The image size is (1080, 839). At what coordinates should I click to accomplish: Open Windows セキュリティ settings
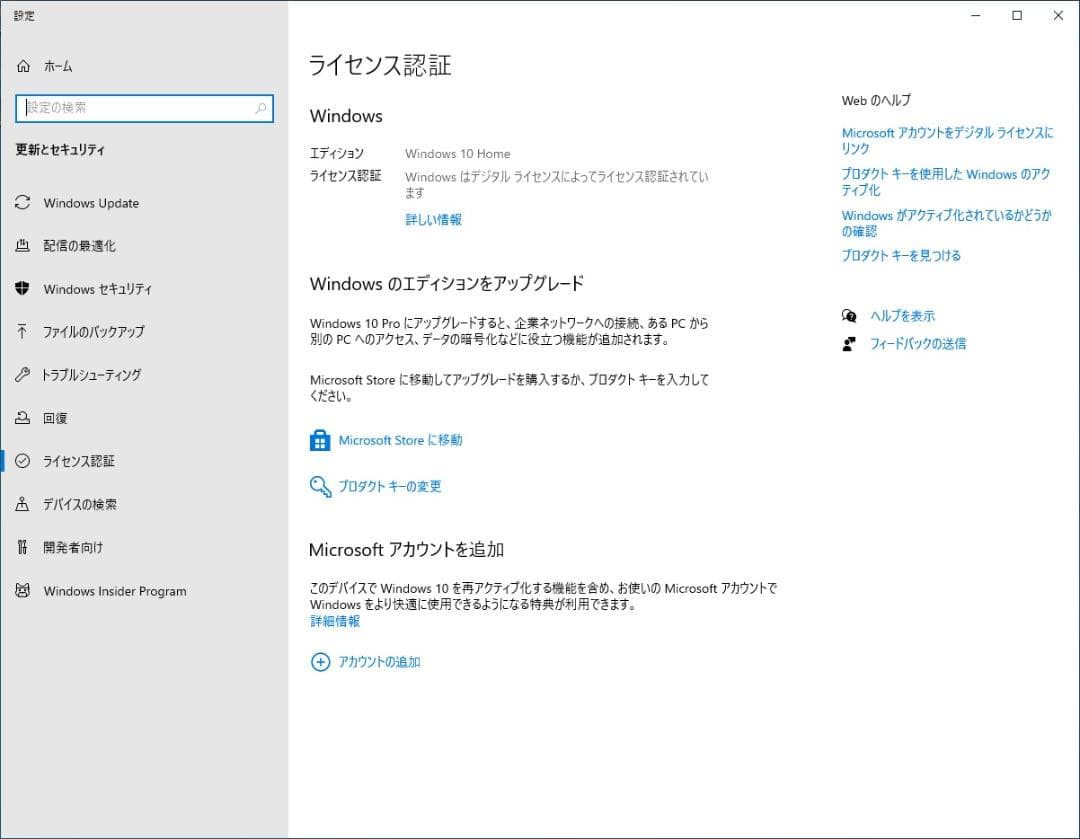click(x=96, y=289)
